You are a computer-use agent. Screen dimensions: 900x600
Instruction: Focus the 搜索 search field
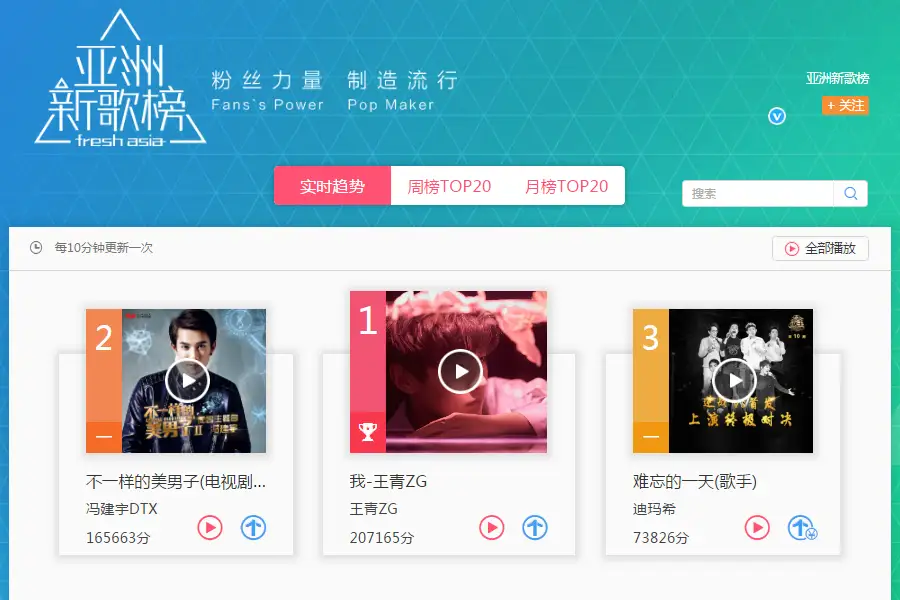(x=758, y=193)
